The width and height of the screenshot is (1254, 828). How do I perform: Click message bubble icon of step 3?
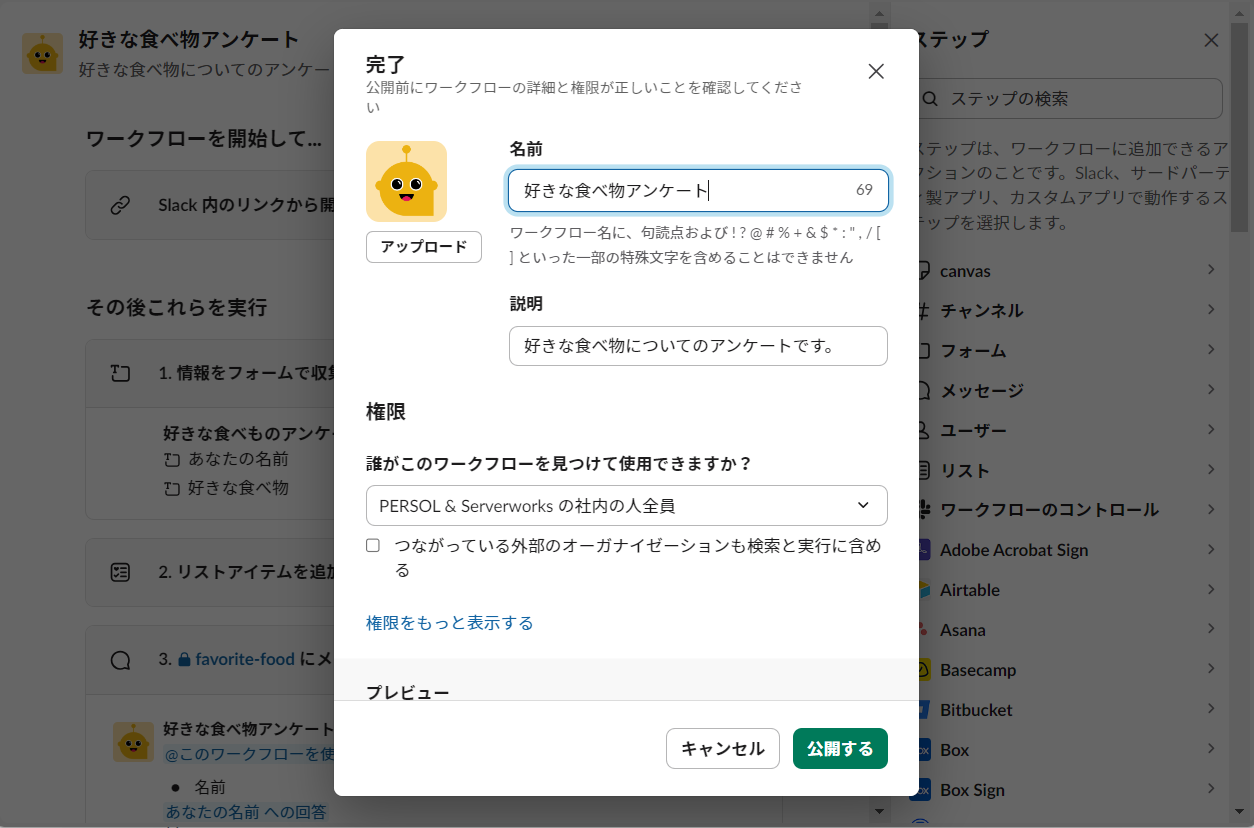(120, 660)
